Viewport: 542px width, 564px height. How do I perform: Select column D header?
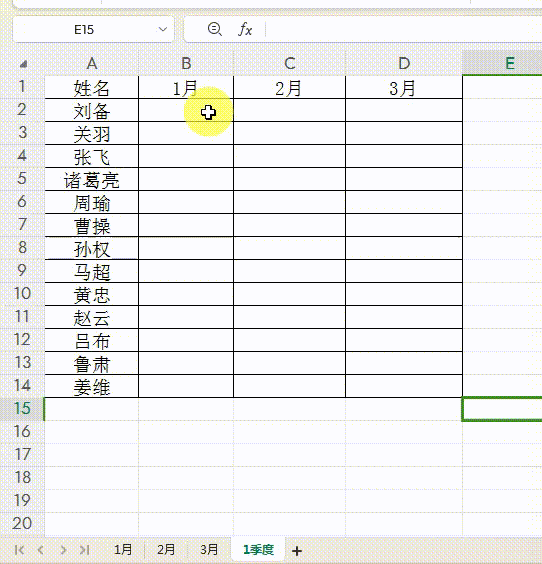point(404,63)
